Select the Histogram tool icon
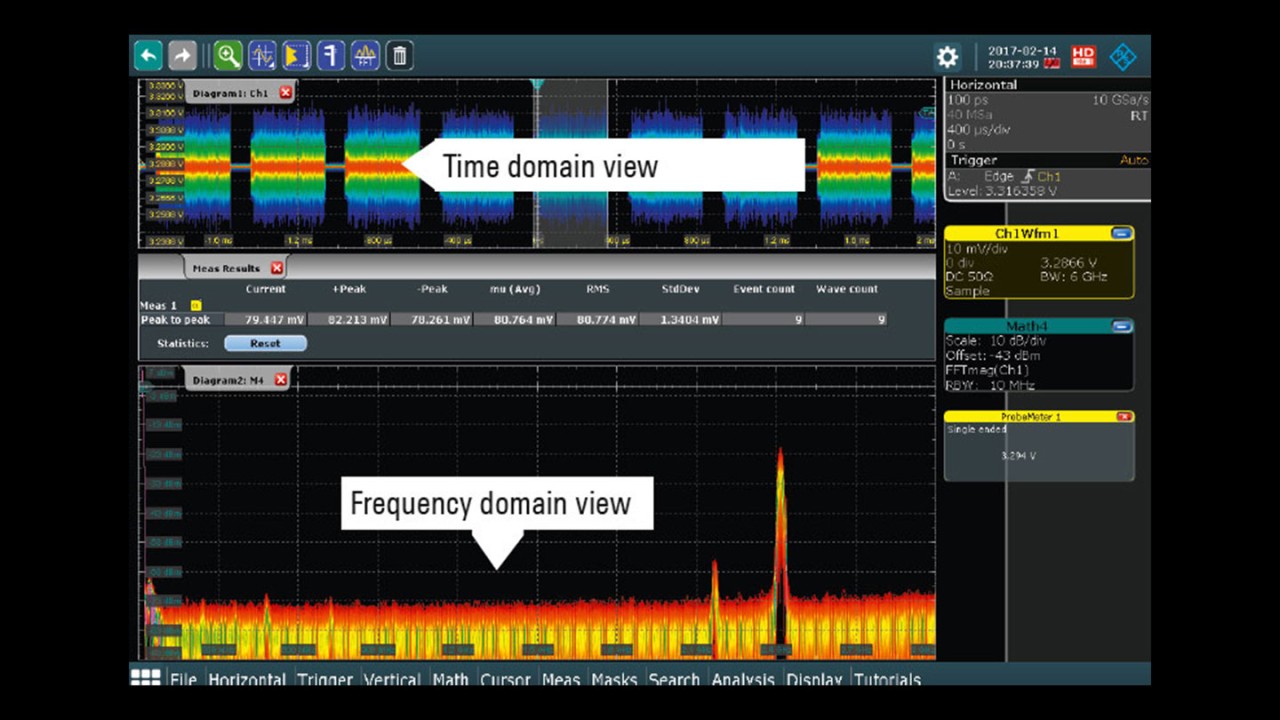This screenshot has height=720, width=1280. point(296,55)
